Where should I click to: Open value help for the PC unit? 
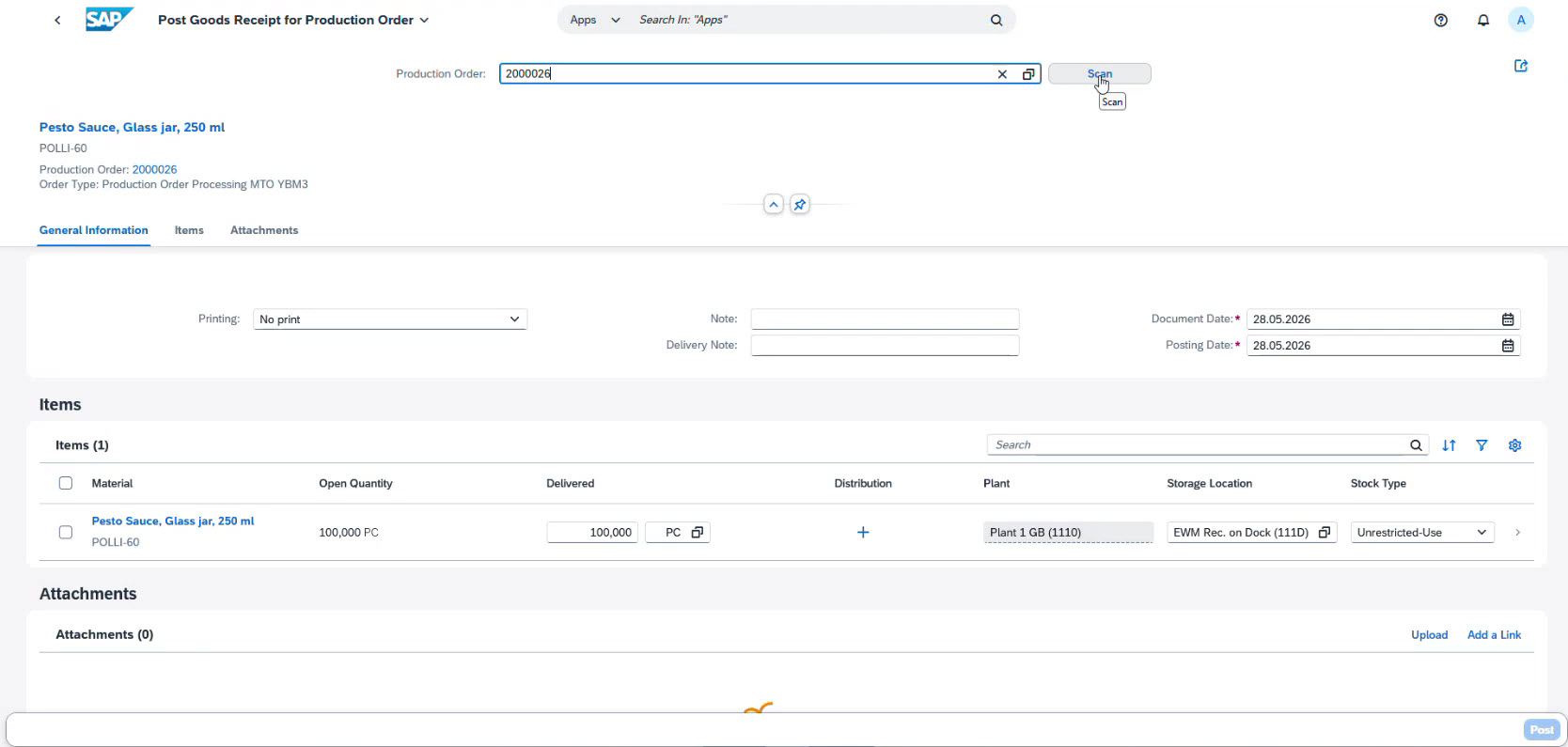698,533
